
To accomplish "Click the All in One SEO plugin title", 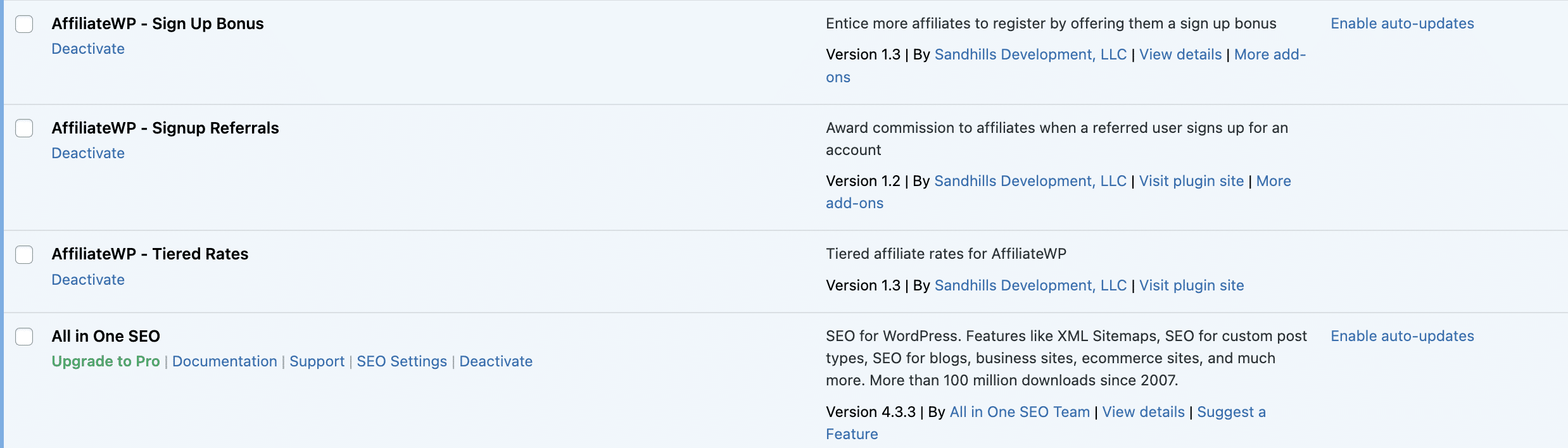I will point(106,336).
